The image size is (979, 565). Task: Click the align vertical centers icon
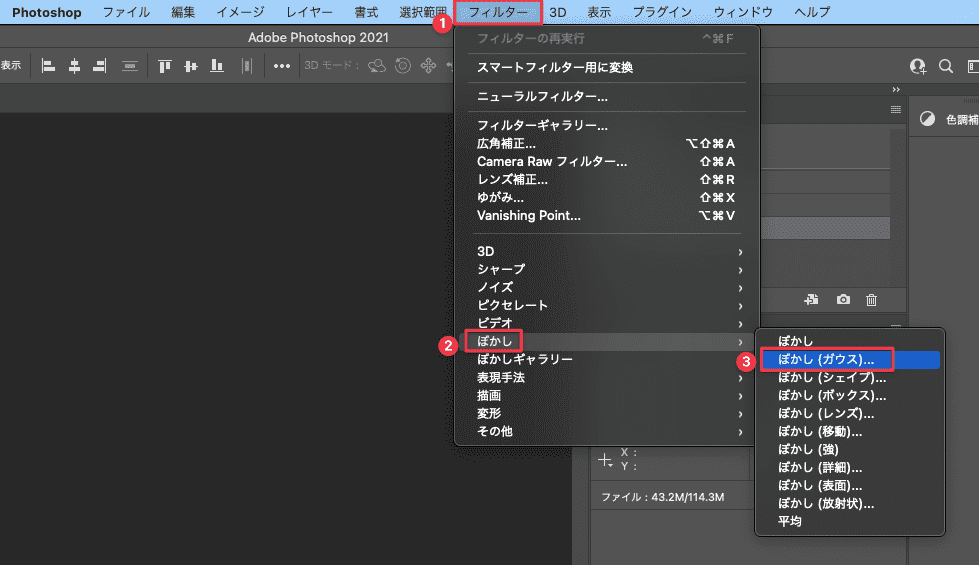coord(190,66)
